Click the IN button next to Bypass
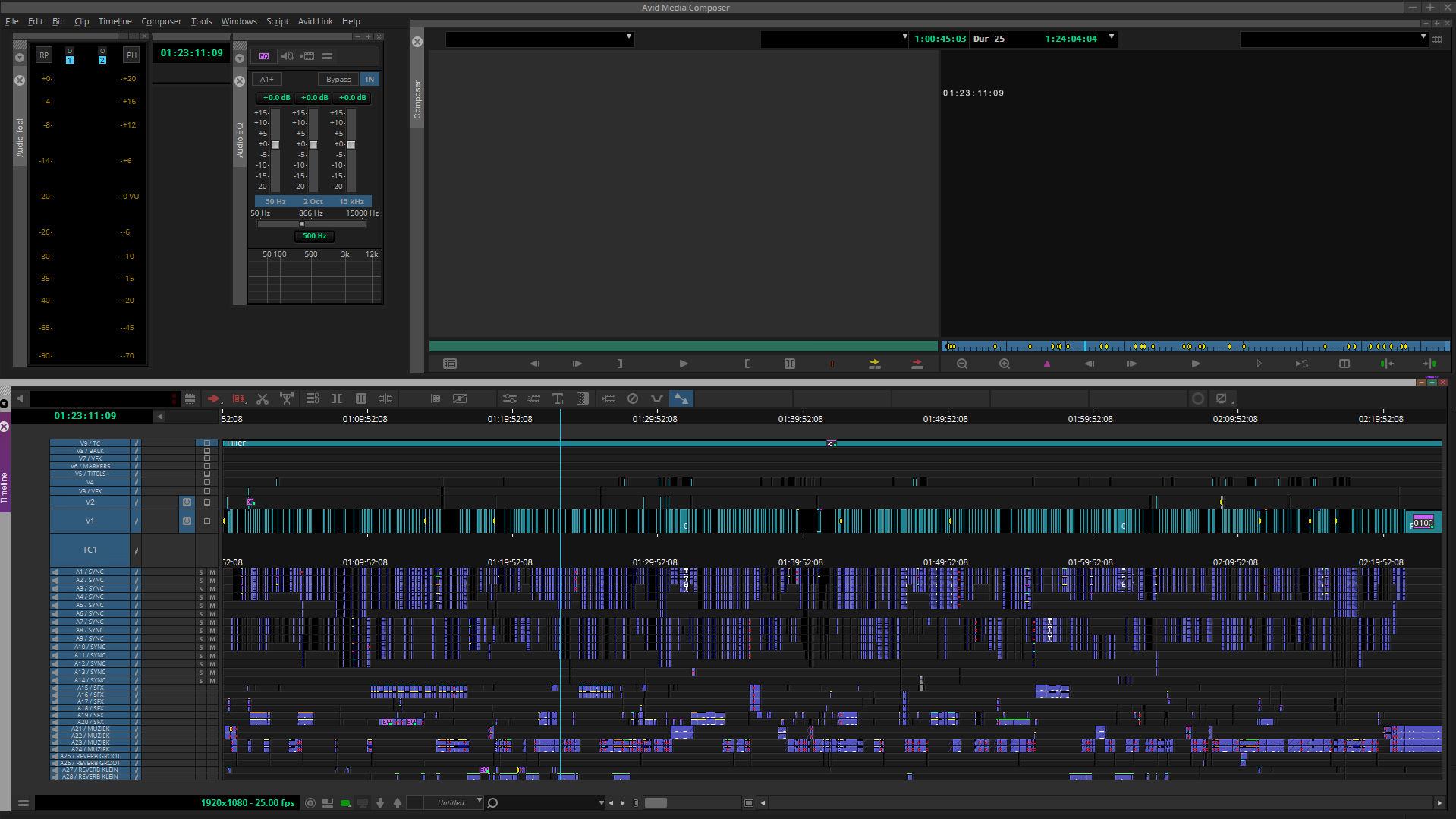This screenshot has height=819, width=1456. coord(370,79)
